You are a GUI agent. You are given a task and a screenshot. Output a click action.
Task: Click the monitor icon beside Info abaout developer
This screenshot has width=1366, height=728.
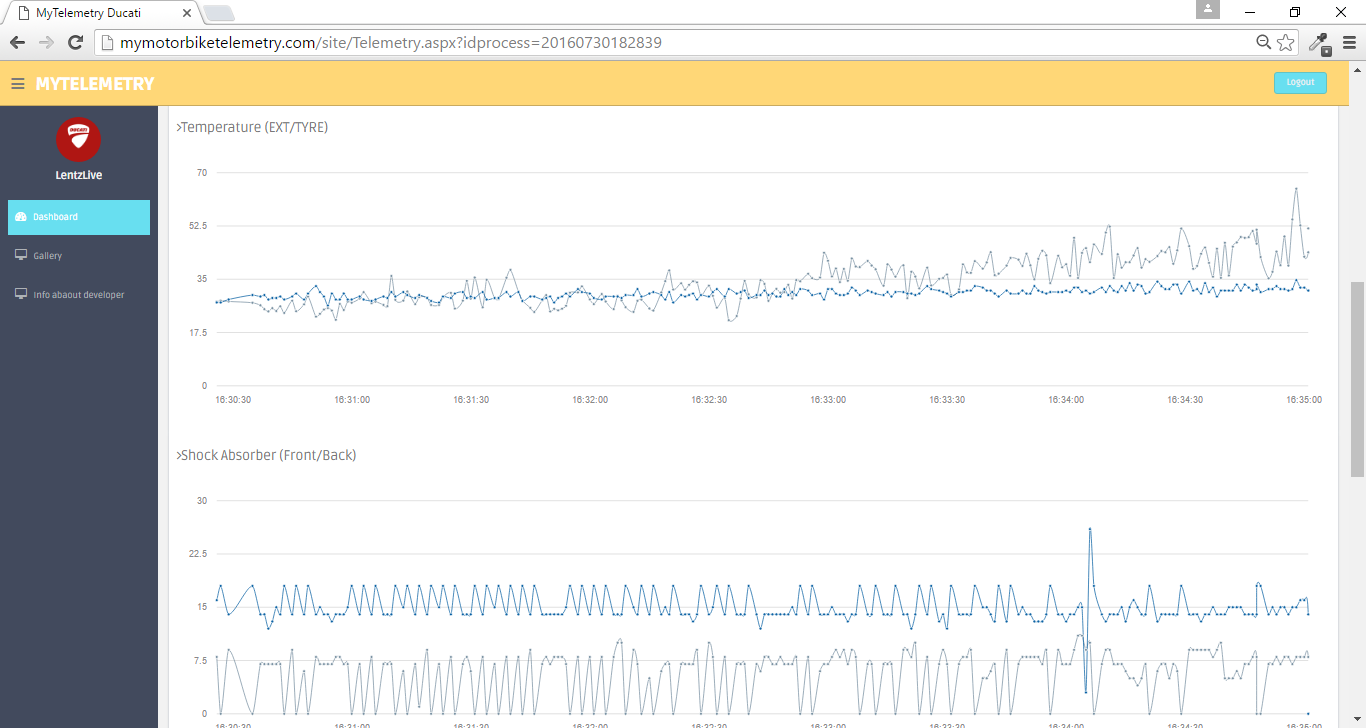pyautogui.click(x=21, y=295)
